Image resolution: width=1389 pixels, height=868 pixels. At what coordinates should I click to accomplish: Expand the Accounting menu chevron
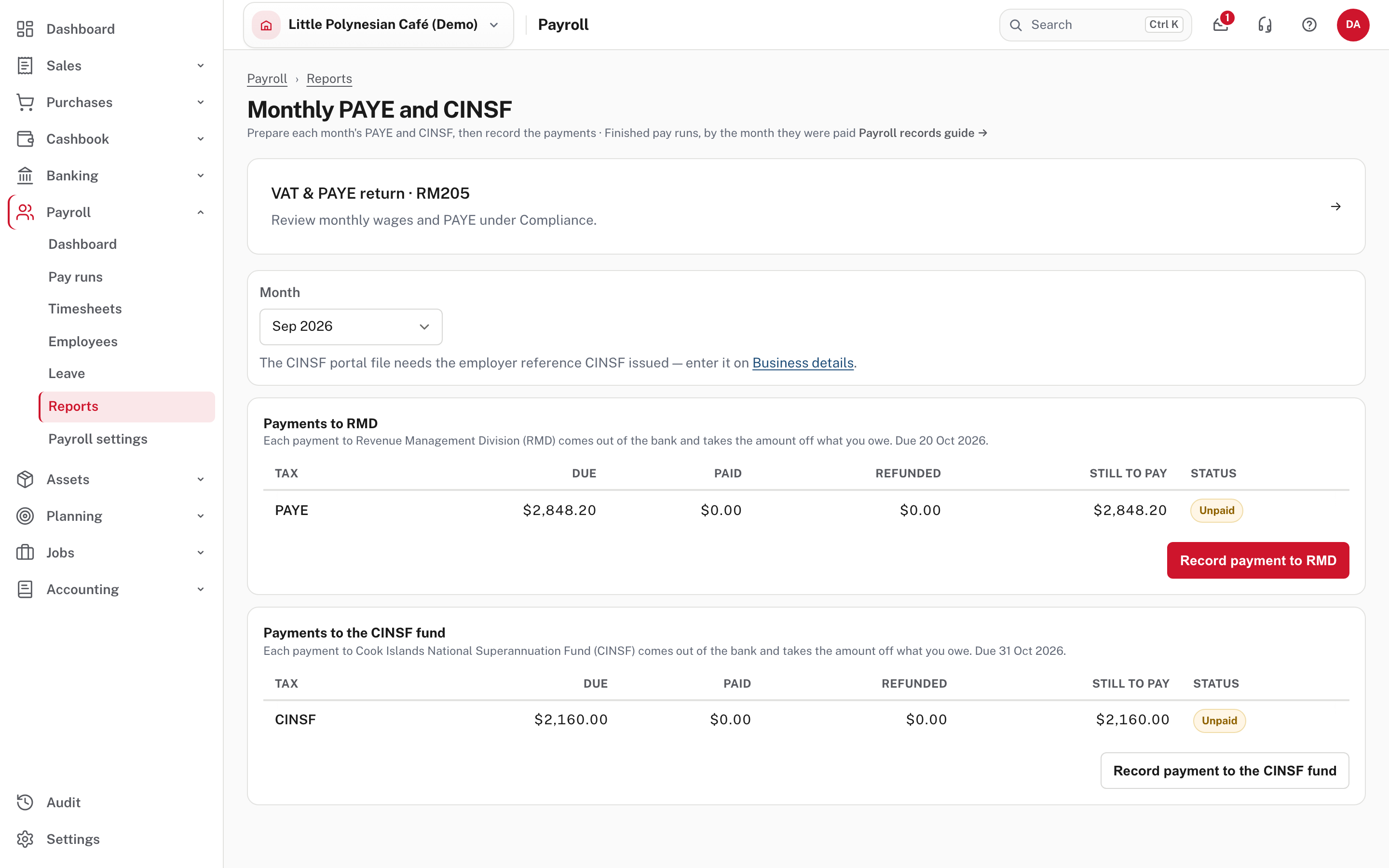click(200, 590)
